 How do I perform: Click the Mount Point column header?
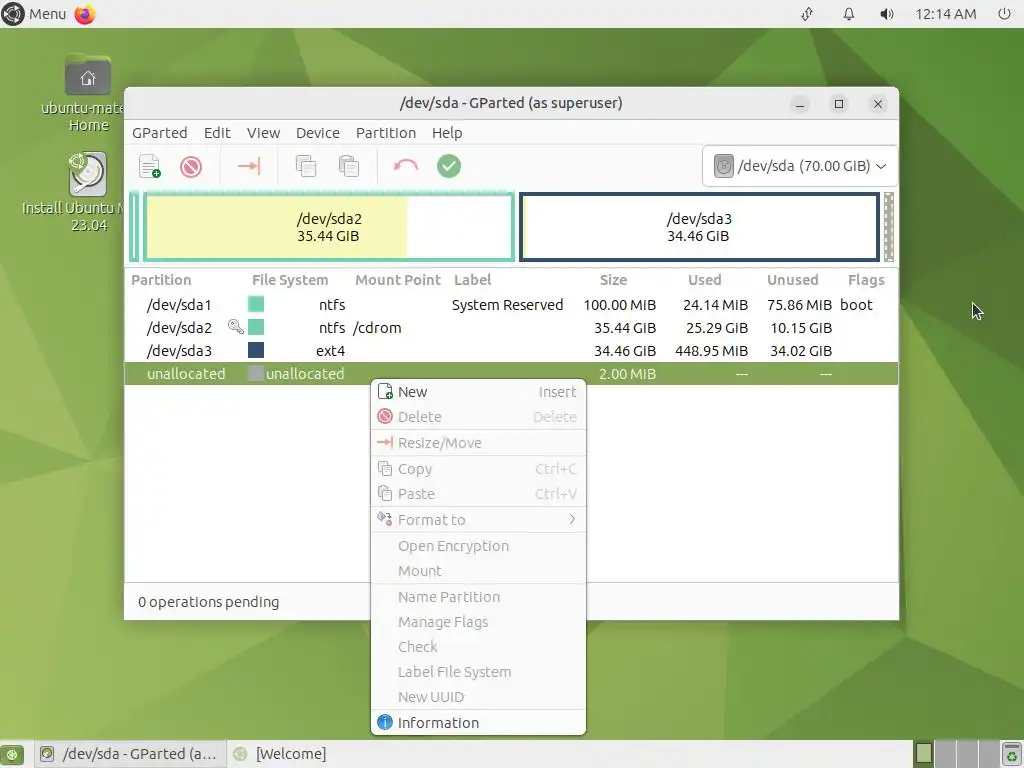pyautogui.click(x=398, y=280)
